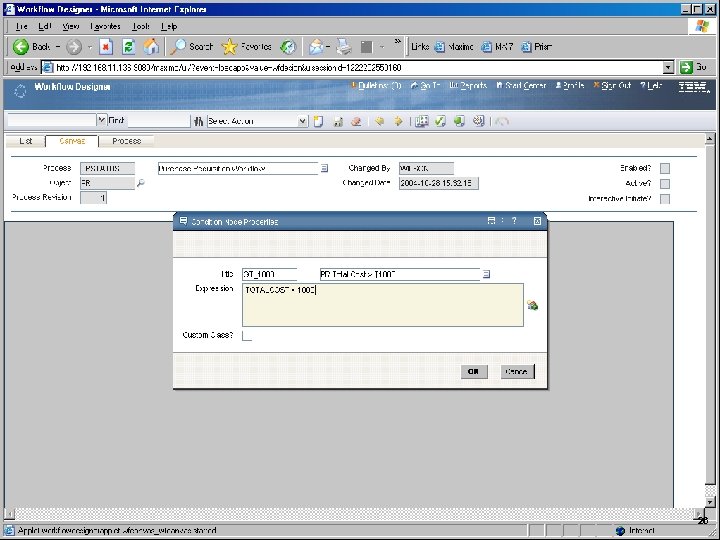Open the View menu
This screenshot has height=540, width=720.
click(x=70, y=26)
